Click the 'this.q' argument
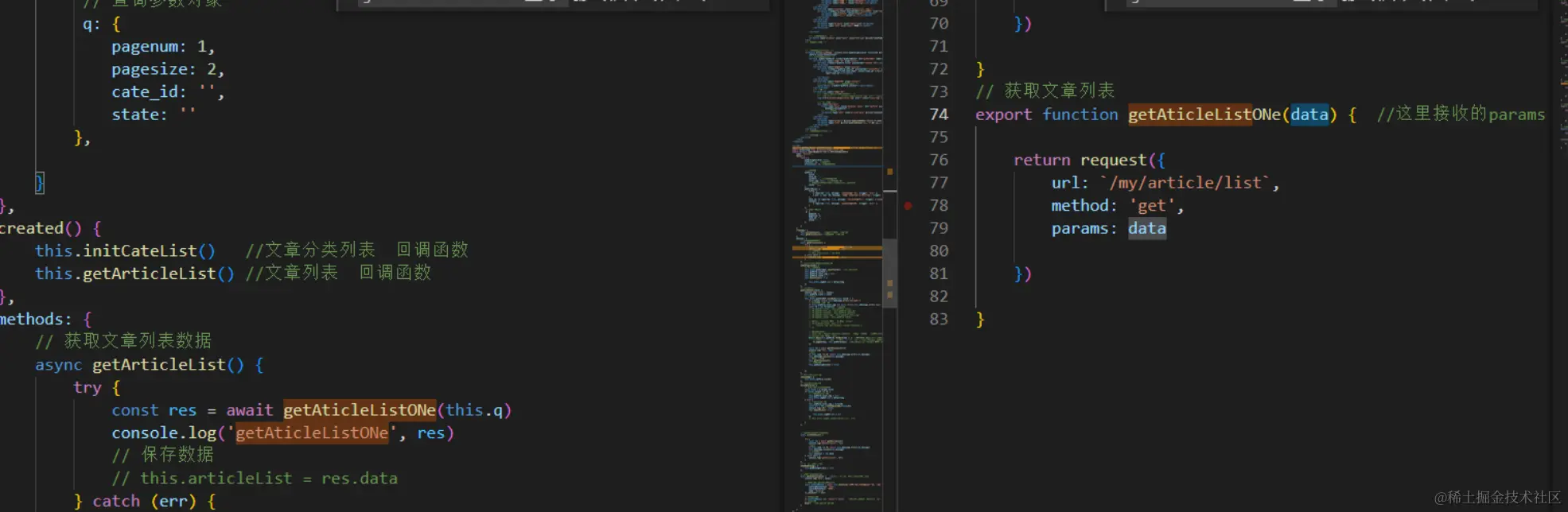Screen dimensions: 1568x512 point(474,410)
